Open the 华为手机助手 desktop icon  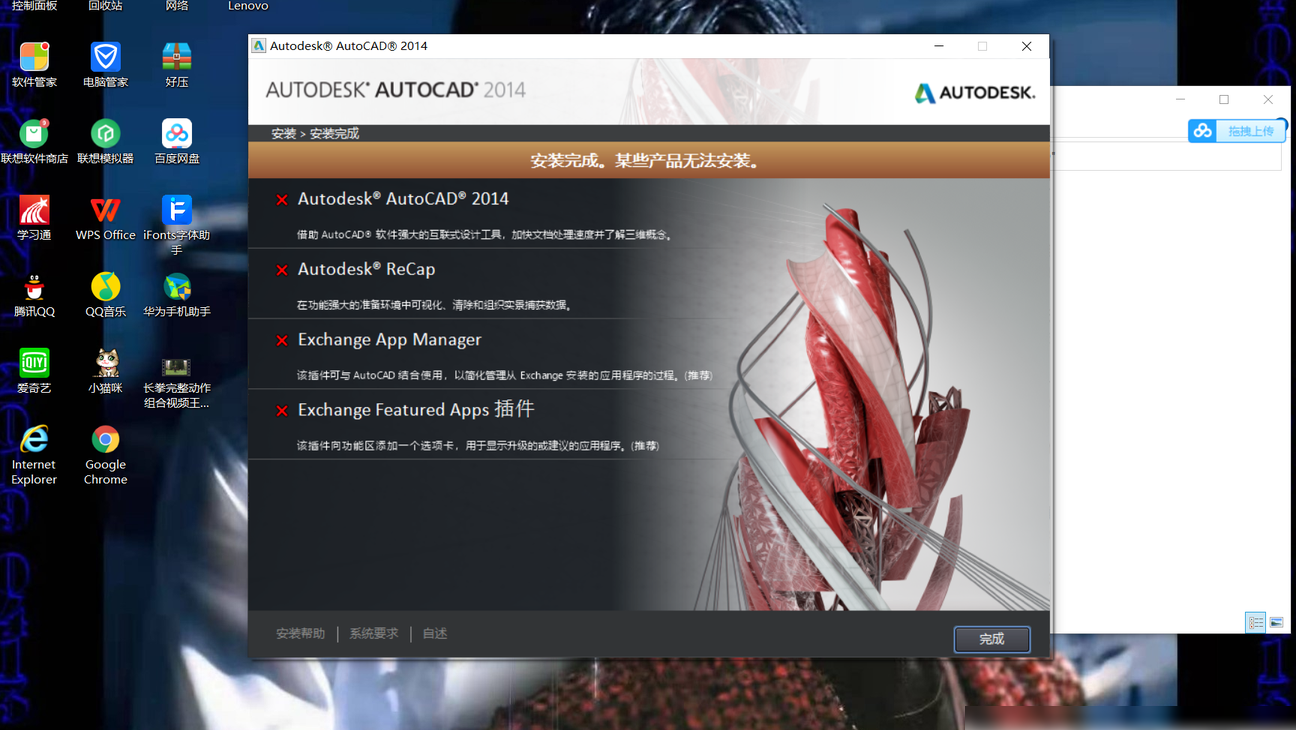177,287
